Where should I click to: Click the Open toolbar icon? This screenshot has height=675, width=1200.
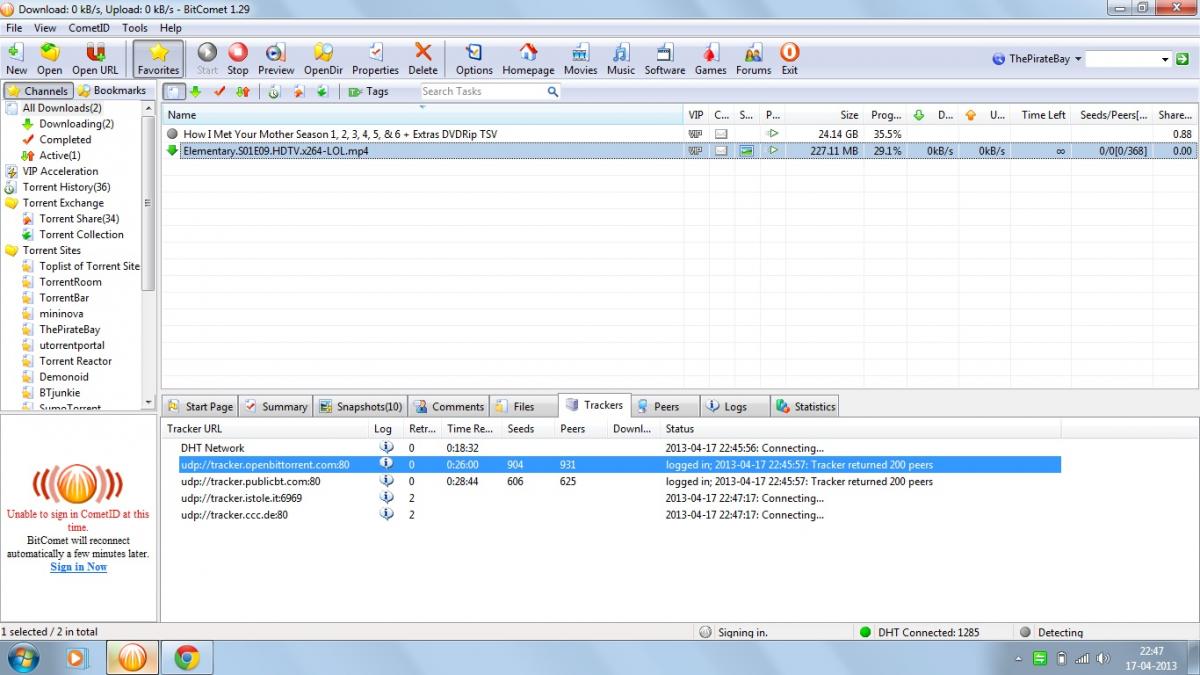[x=49, y=58]
